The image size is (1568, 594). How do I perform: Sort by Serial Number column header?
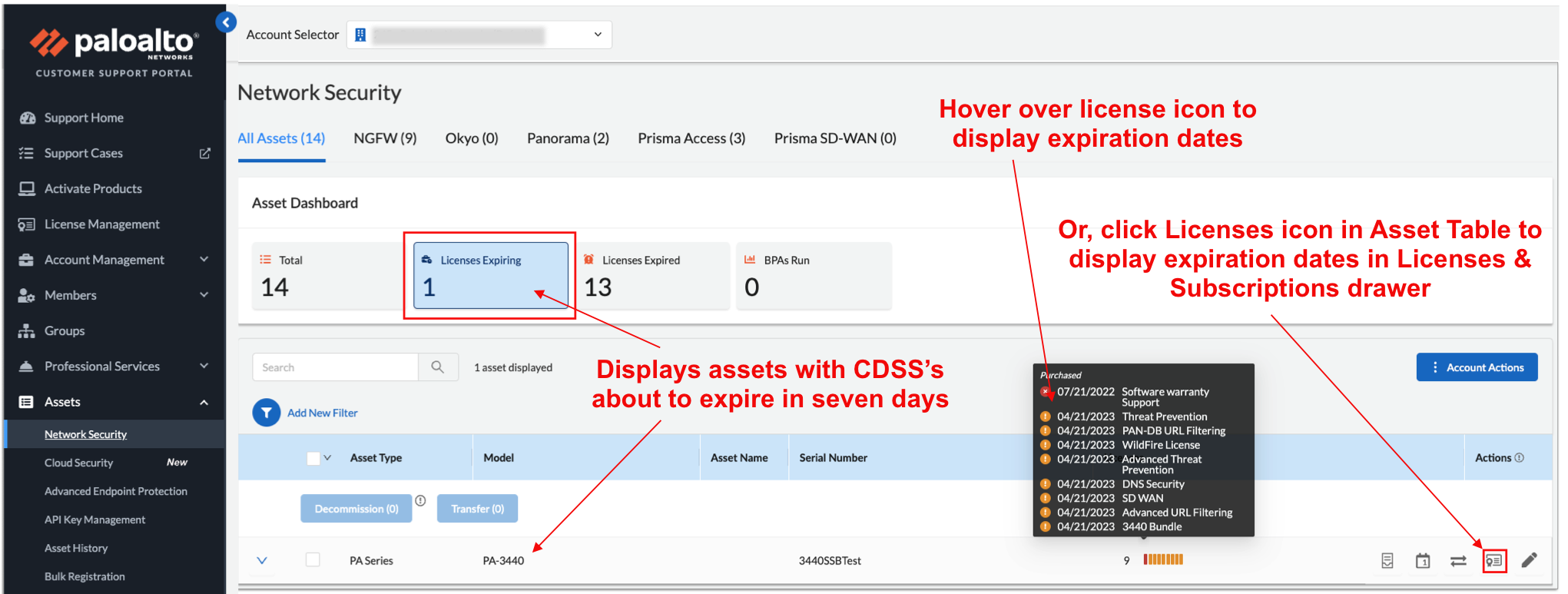pyautogui.click(x=833, y=458)
